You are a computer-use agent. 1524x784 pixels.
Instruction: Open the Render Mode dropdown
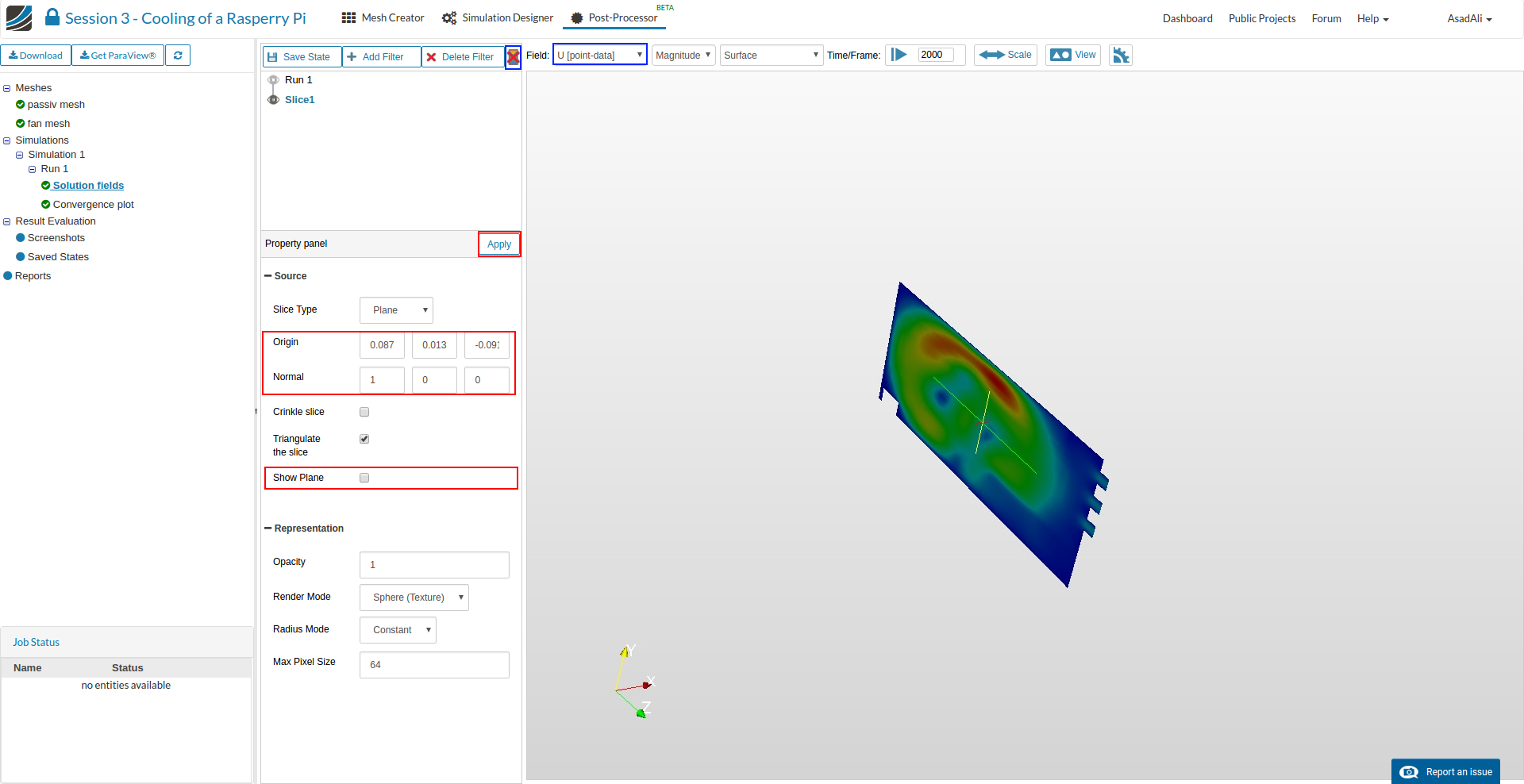click(x=414, y=598)
